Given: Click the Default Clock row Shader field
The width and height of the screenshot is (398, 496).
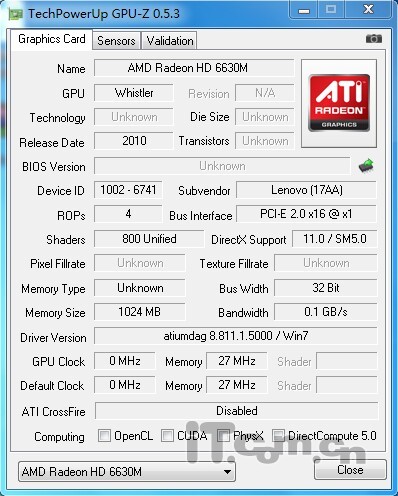Looking at the screenshot, I should tap(347, 385).
